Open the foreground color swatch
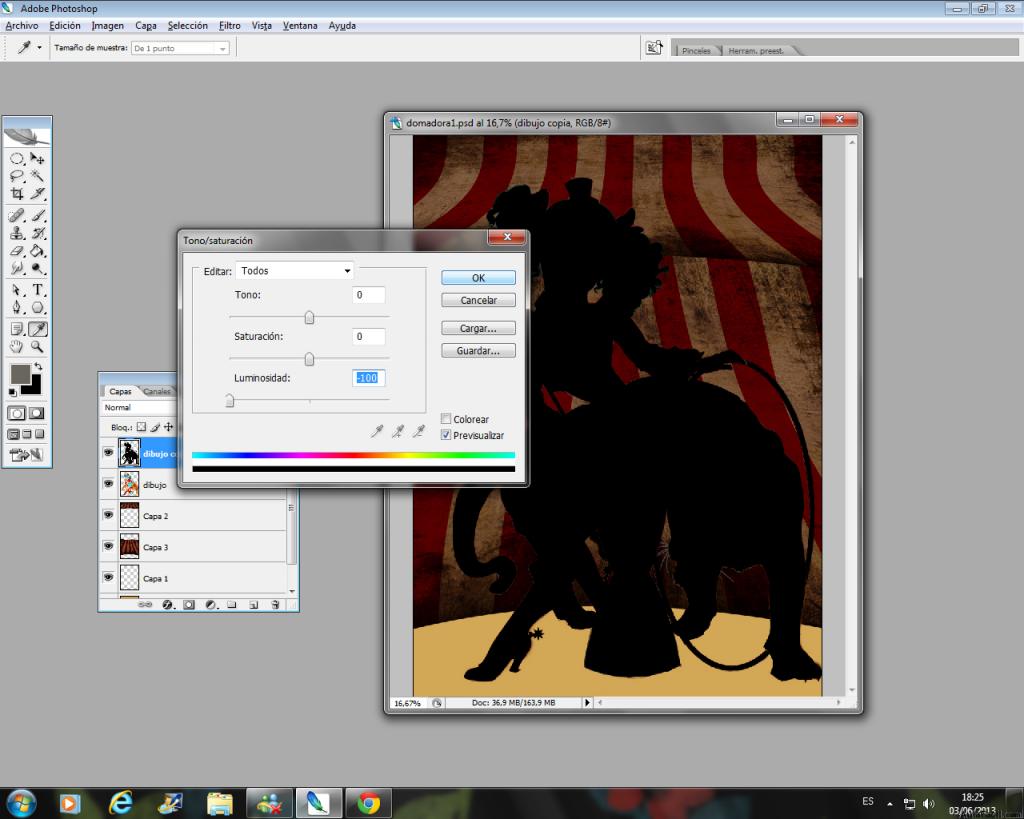 click(x=20, y=374)
